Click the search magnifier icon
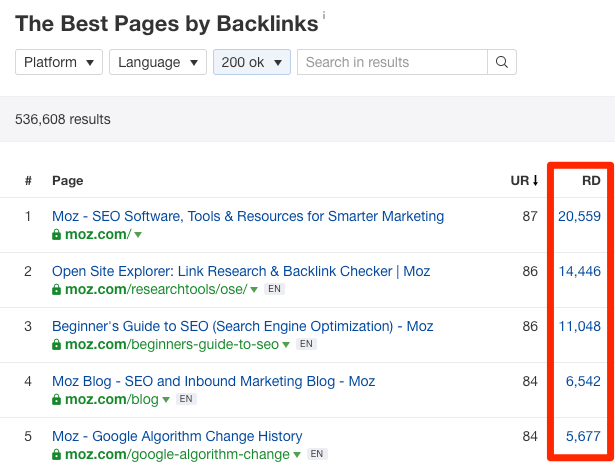Viewport: 615px width, 468px height. coord(502,62)
